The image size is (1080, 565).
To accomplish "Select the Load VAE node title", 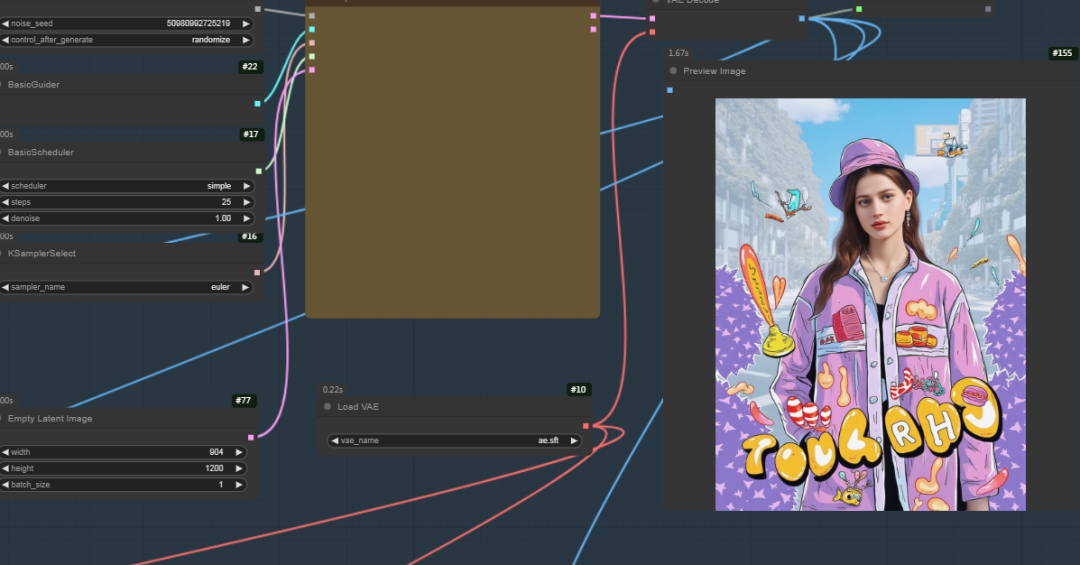I will 358,407.
